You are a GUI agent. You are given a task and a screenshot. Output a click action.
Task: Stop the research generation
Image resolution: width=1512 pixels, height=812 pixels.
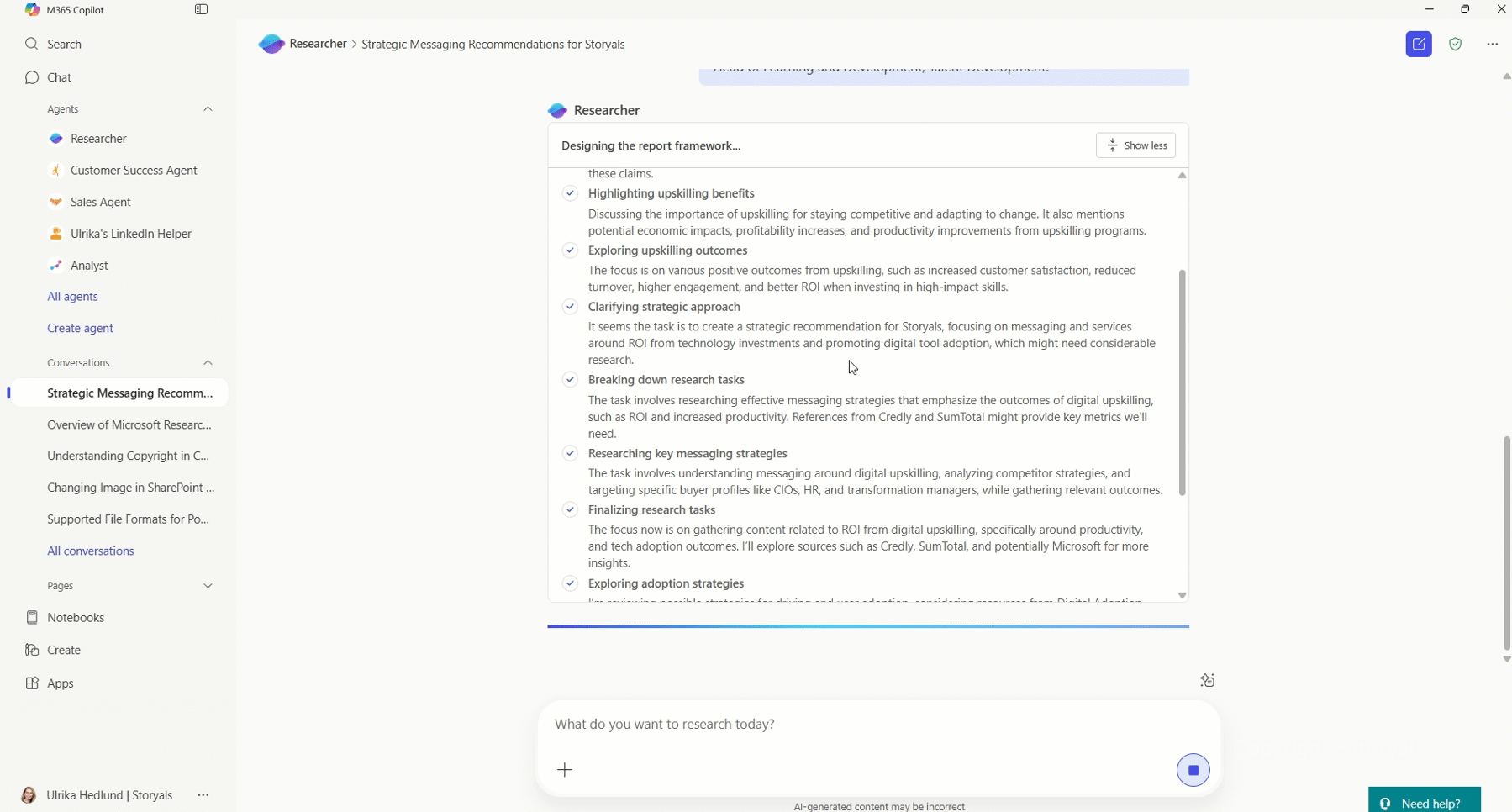tap(1193, 770)
